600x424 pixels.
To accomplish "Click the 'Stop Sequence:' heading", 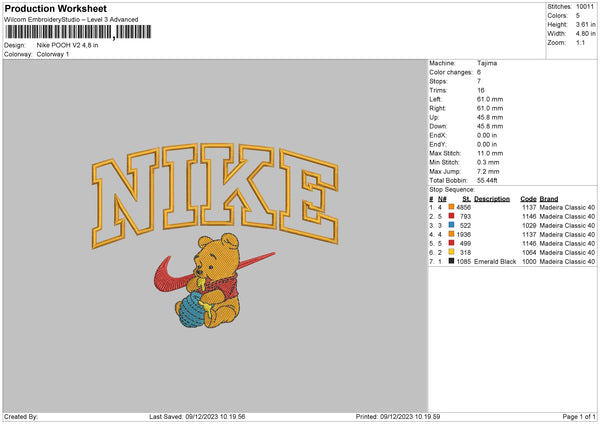I will click(452, 189).
